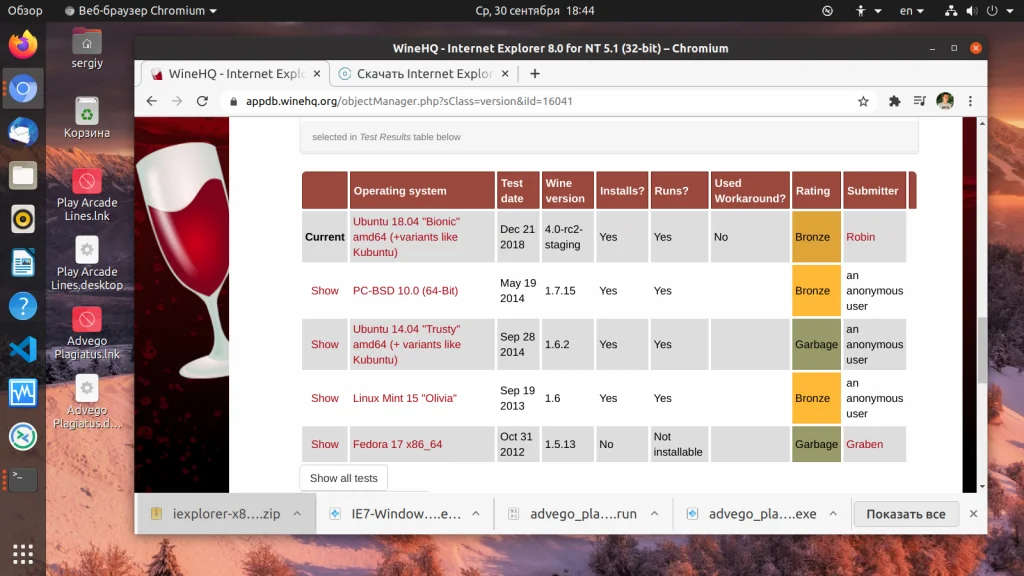Expand options for advego_pla run download
The image size is (1024, 576).
pos(654,514)
